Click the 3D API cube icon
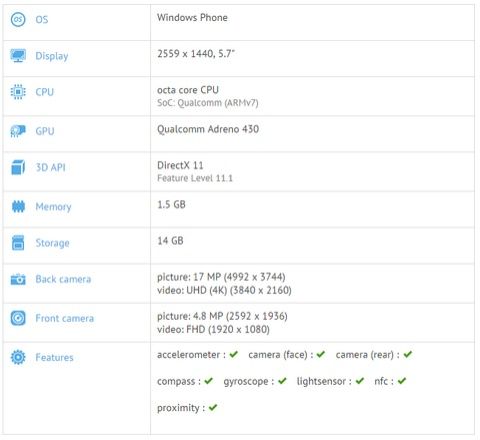This screenshot has height=440, width=480. point(18,167)
